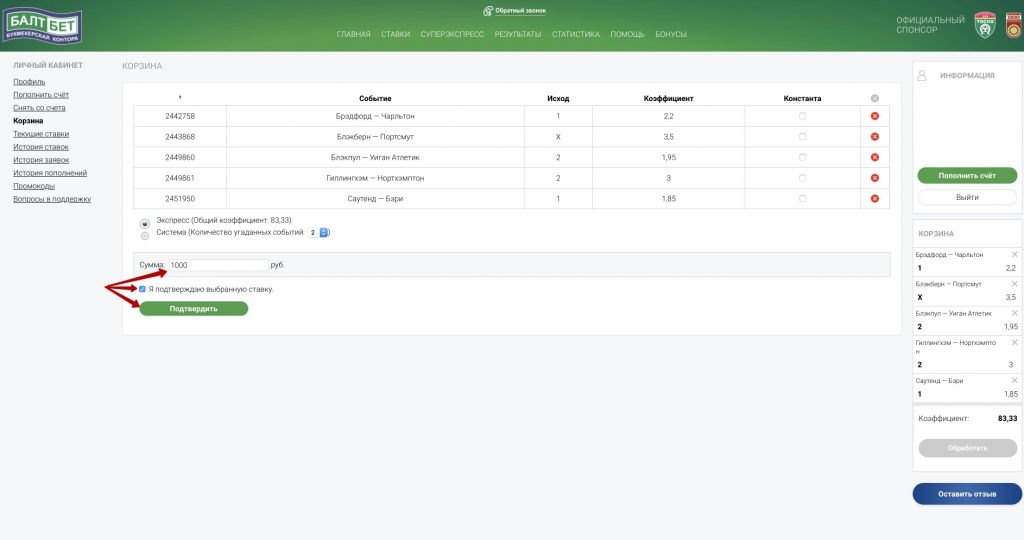Click the Пополнить счёт green button
This screenshot has height=540, width=1024.
click(966, 175)
